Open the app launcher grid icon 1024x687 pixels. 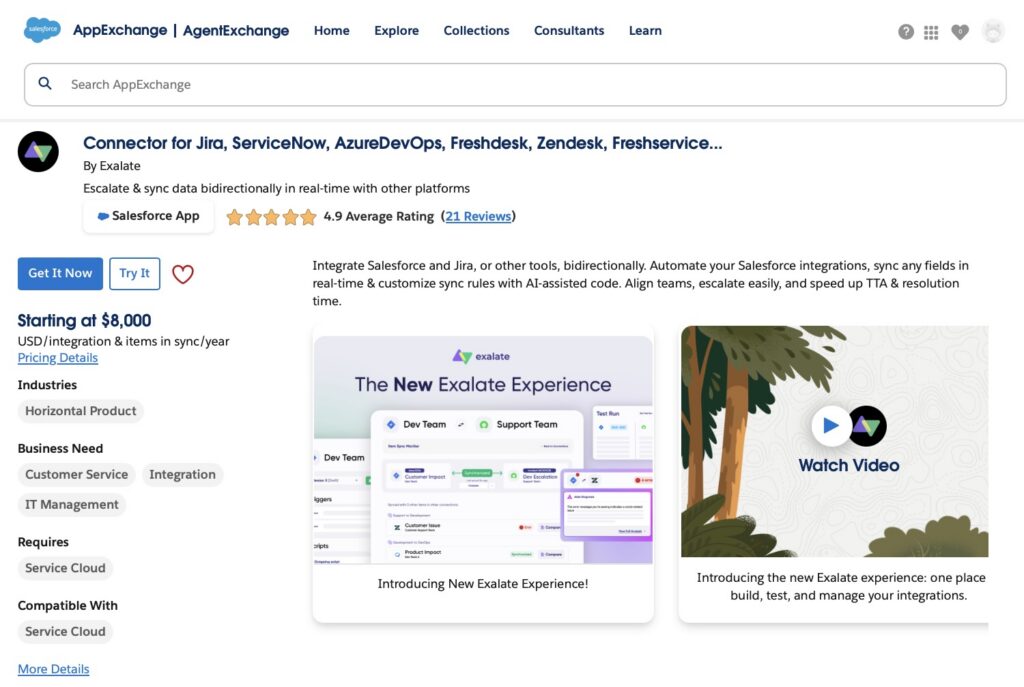point(931,32)
